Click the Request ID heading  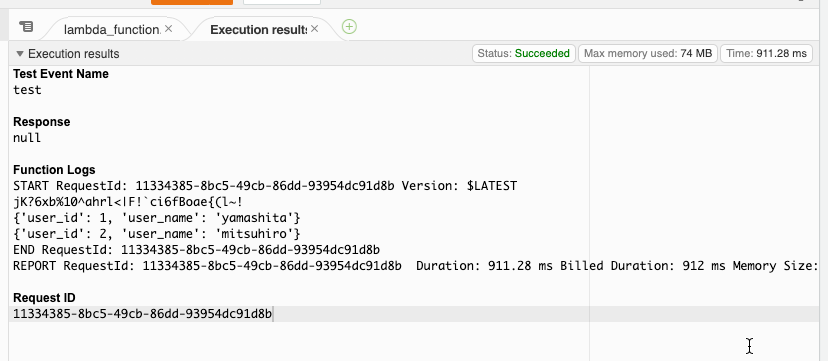[44, 298]
